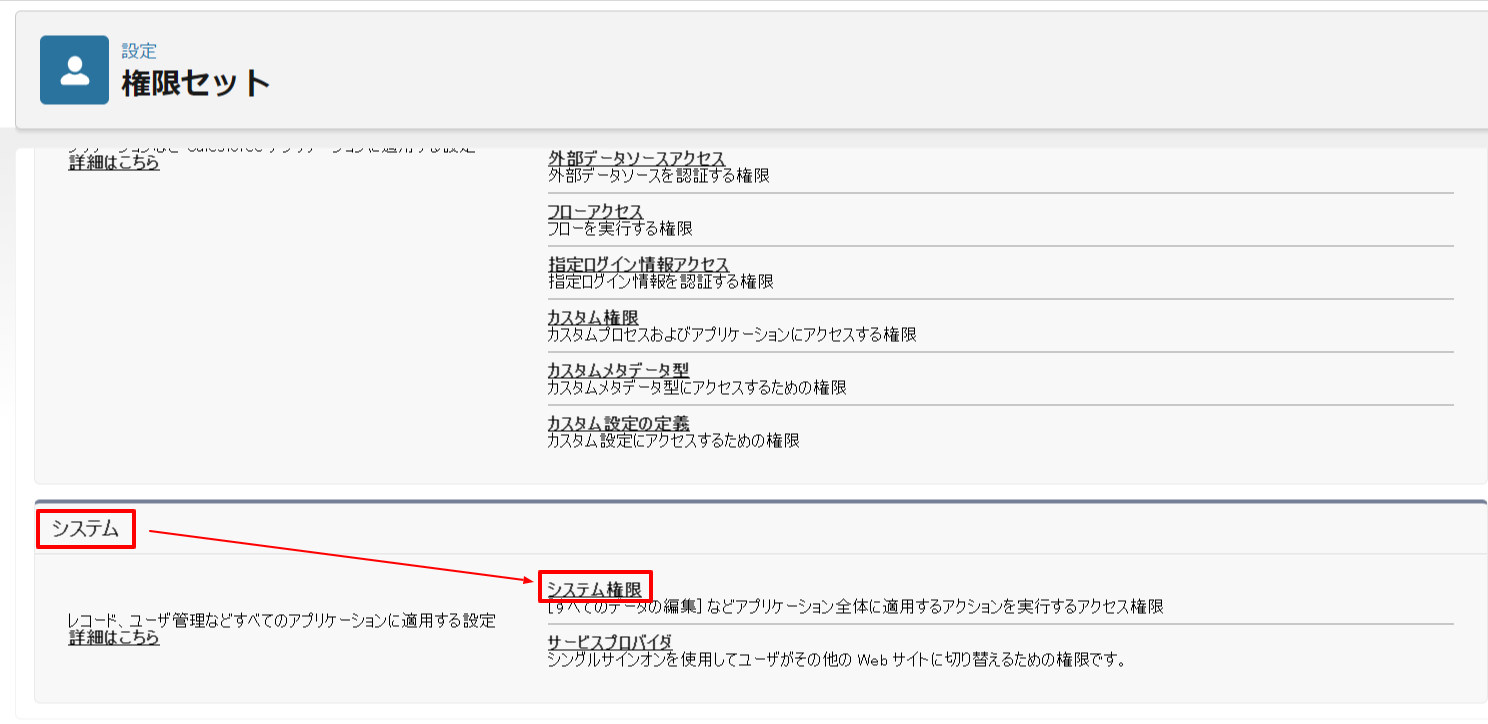
Task: Open フローアクセス link
Action: [x=595, y=212]
